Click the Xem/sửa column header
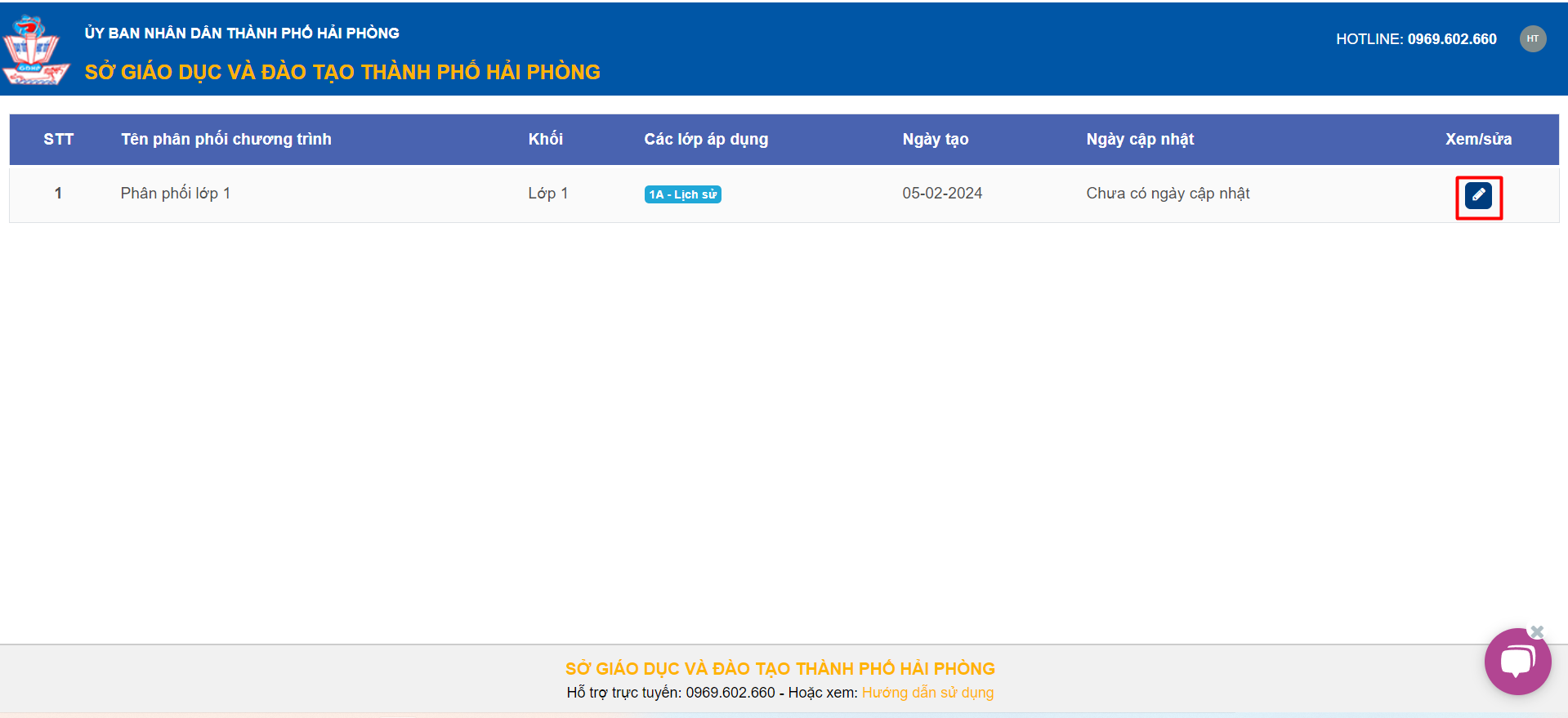This screenshot has width=1568, height=718. 1477,140
